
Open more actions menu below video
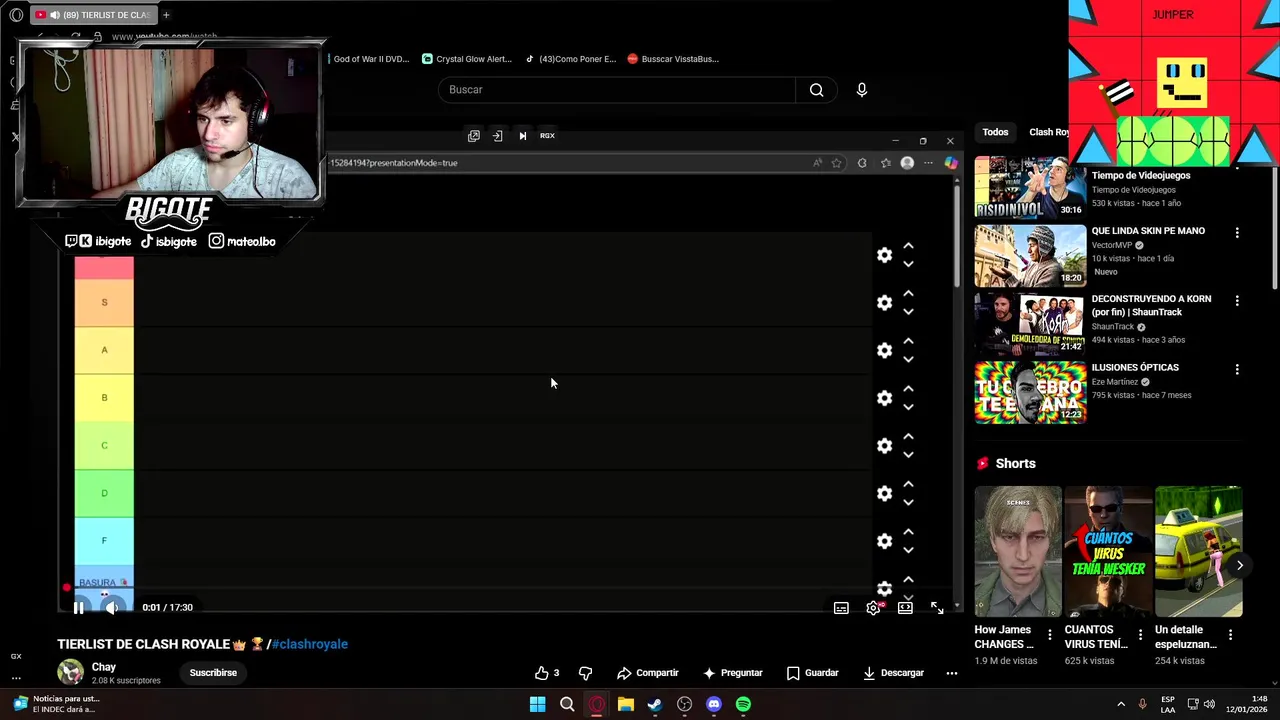[952, 673]
